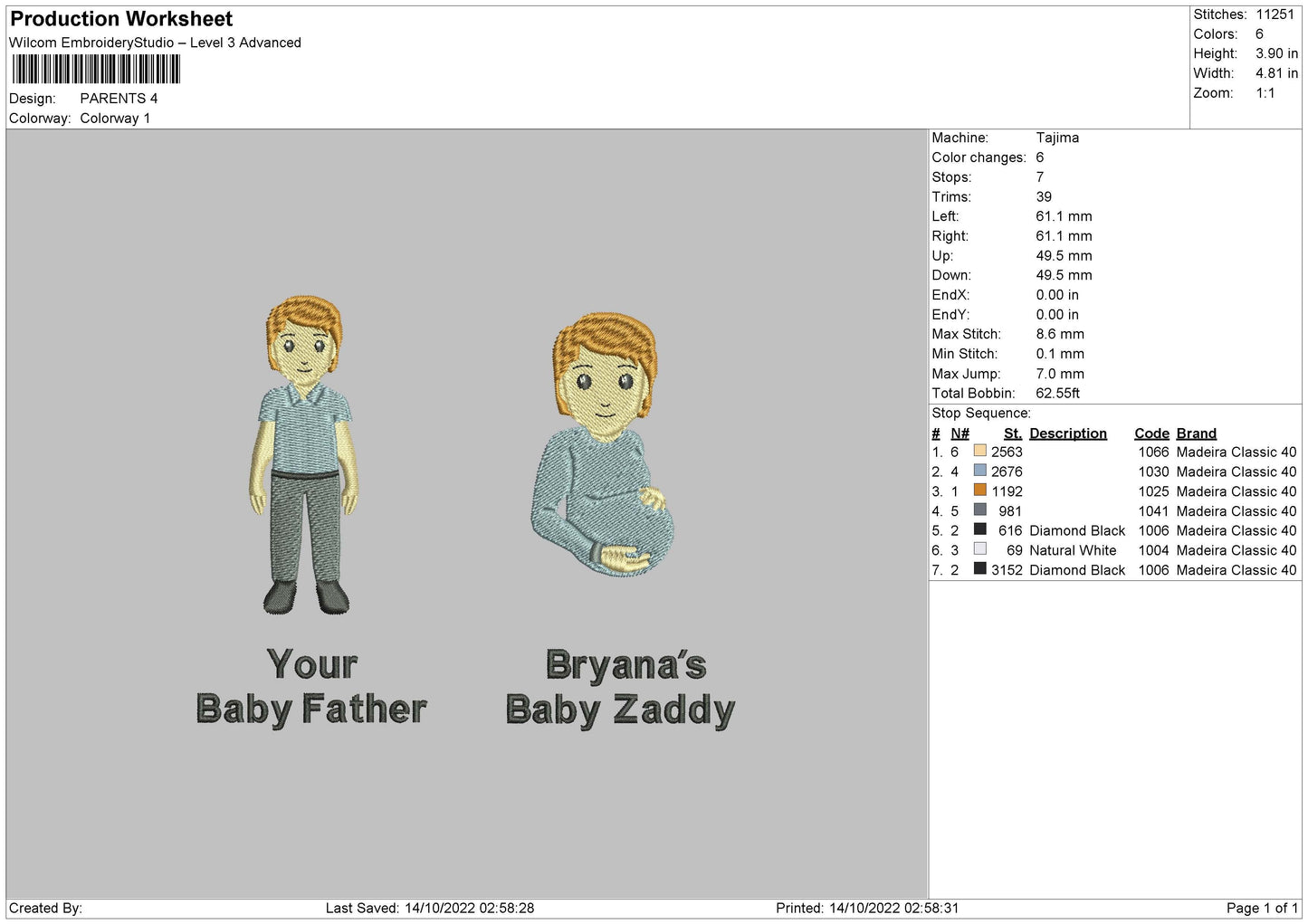Screen dimensions: 1308x924
Task: Click the 'Bryana's Baby Zaddy' lettering
Action: pos(621,688)
